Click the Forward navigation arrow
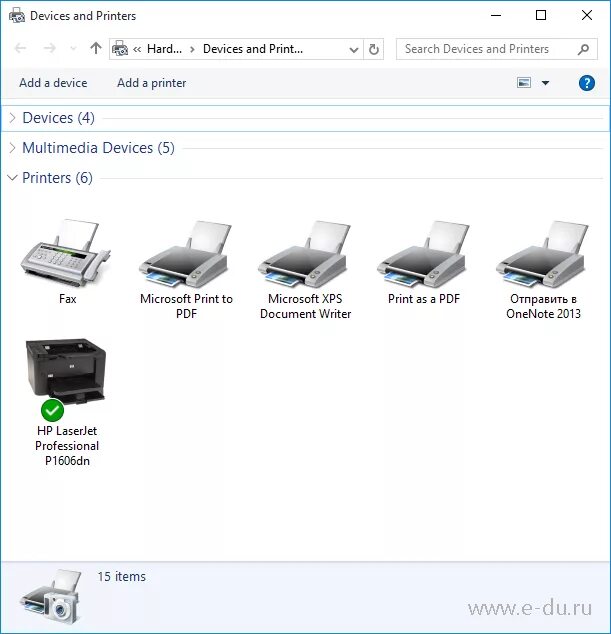The width and height of the screenshot is (611, 634). tap(50, 49)
